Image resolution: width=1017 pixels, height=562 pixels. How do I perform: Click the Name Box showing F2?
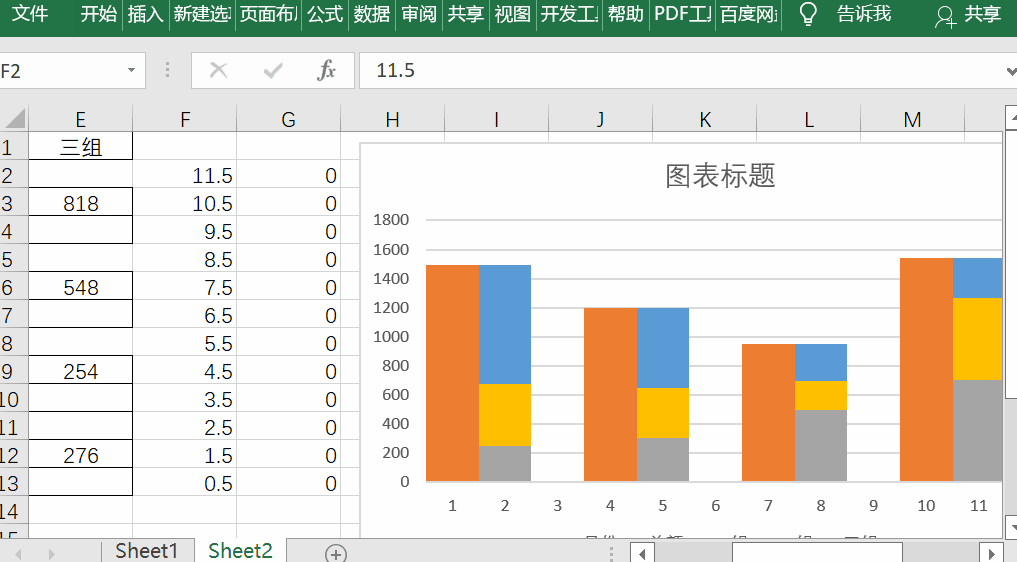click(62, 70)
